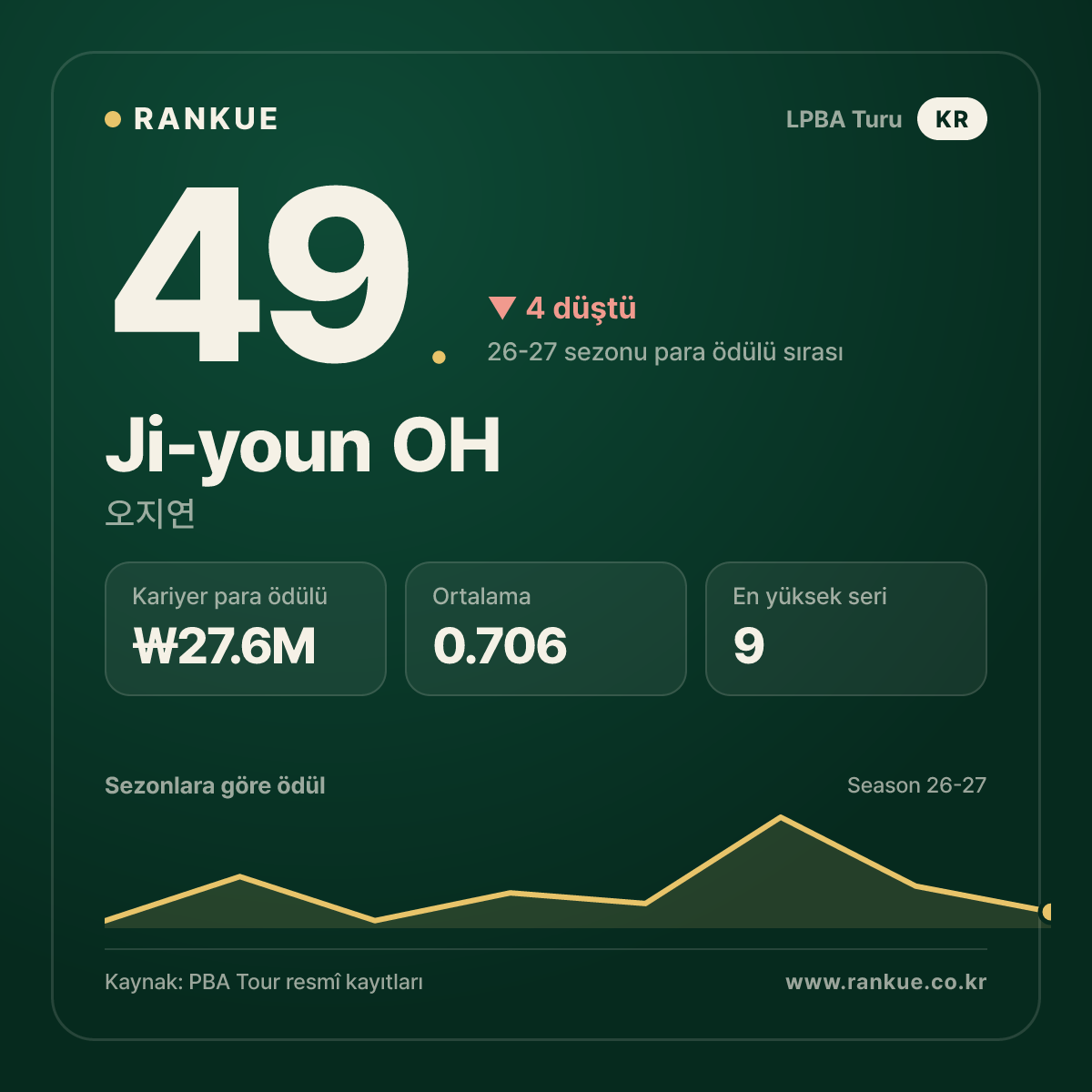
Task: Click the ₩27.6M value
Action: [x=224, y=646]
